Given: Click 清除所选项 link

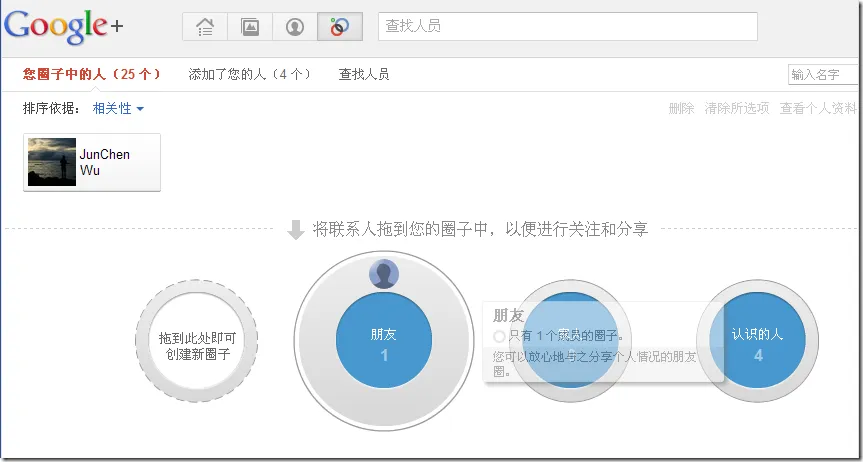Looking at the screenshot, I should [x=736, y=108].
